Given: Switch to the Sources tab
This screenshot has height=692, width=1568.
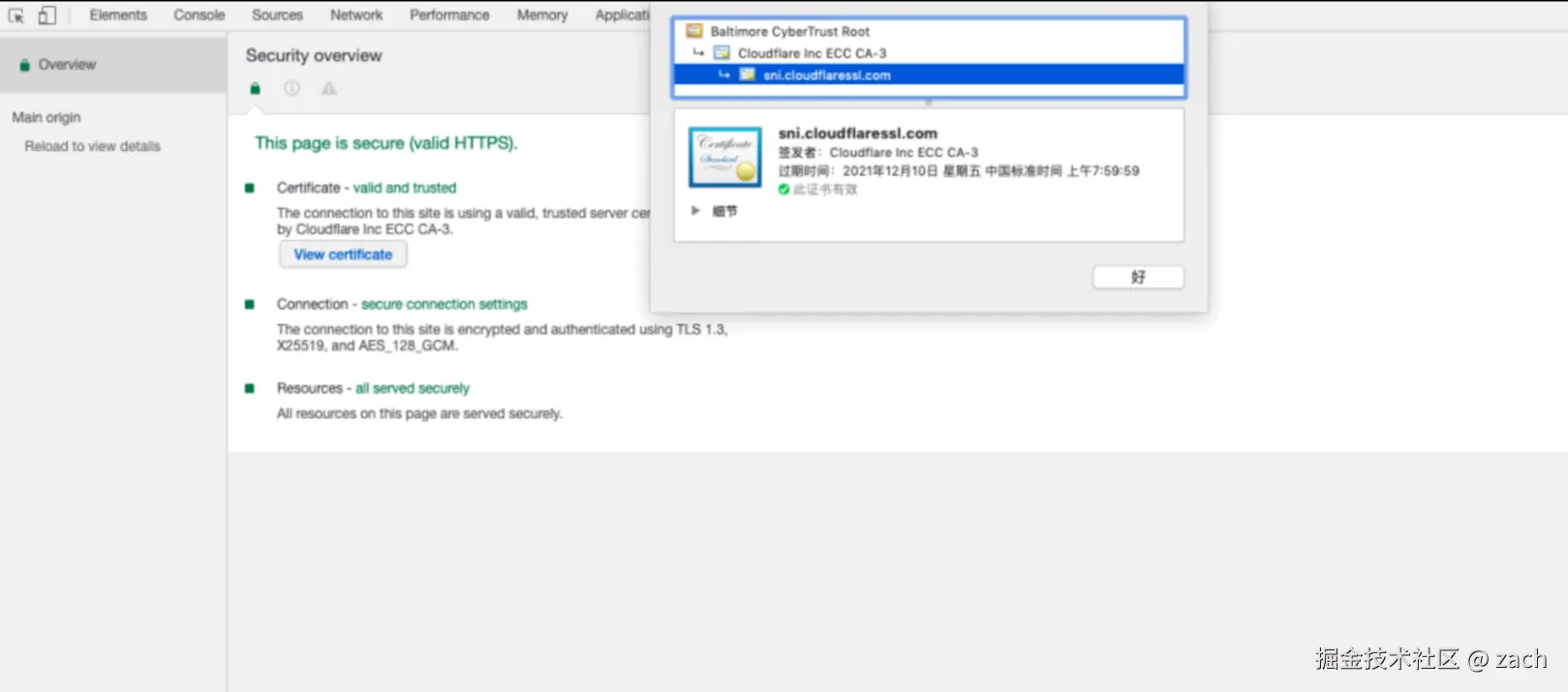Looking at the screenshot, I should point(277,15).
